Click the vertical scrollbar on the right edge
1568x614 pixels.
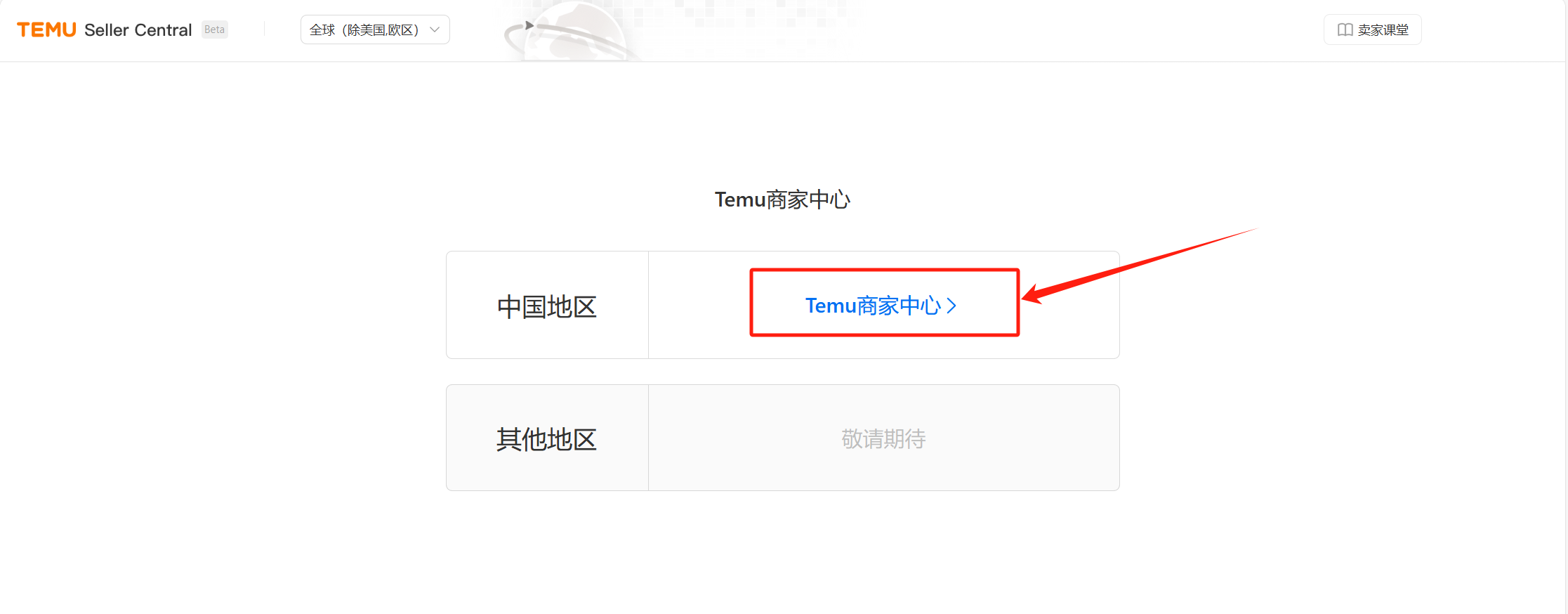click(1566, 307)
